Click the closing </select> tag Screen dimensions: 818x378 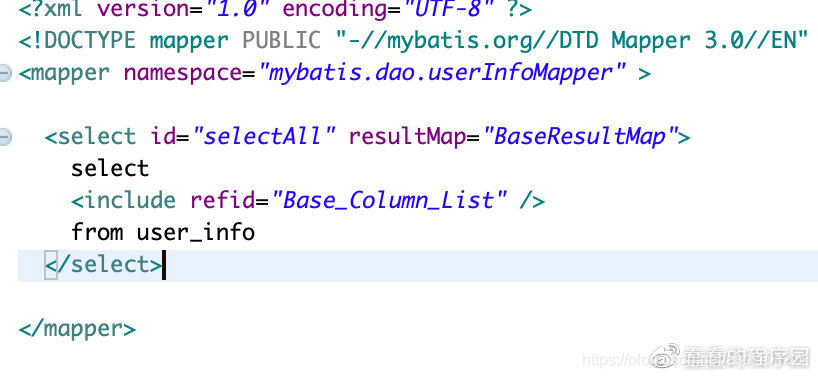coord(104,265)
